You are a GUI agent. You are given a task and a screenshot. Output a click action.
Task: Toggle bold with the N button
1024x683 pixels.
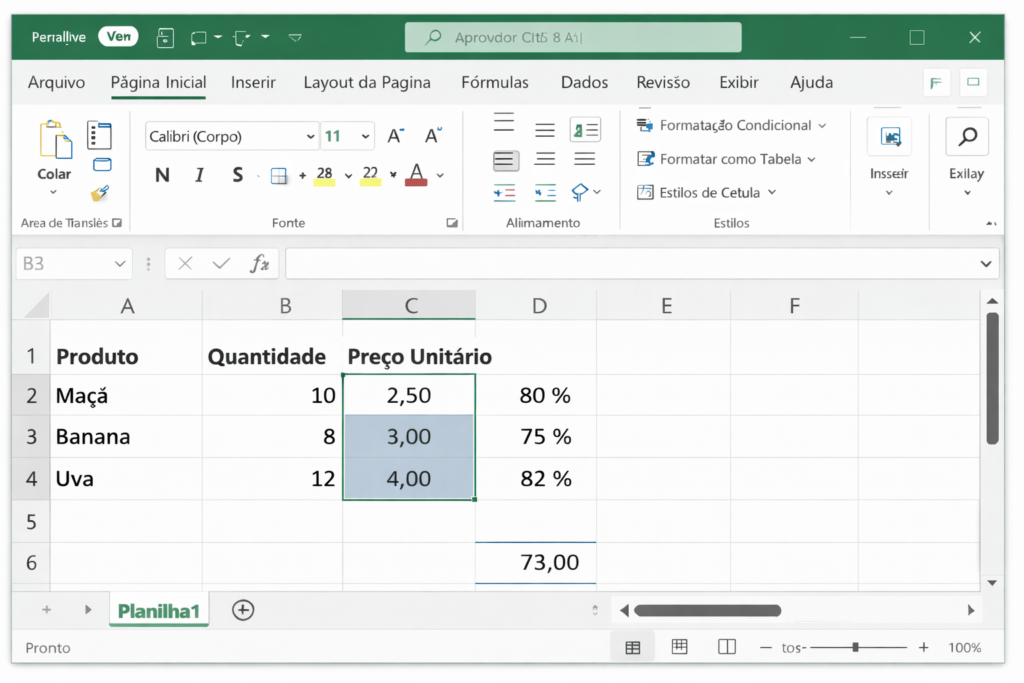coord(162,175)
